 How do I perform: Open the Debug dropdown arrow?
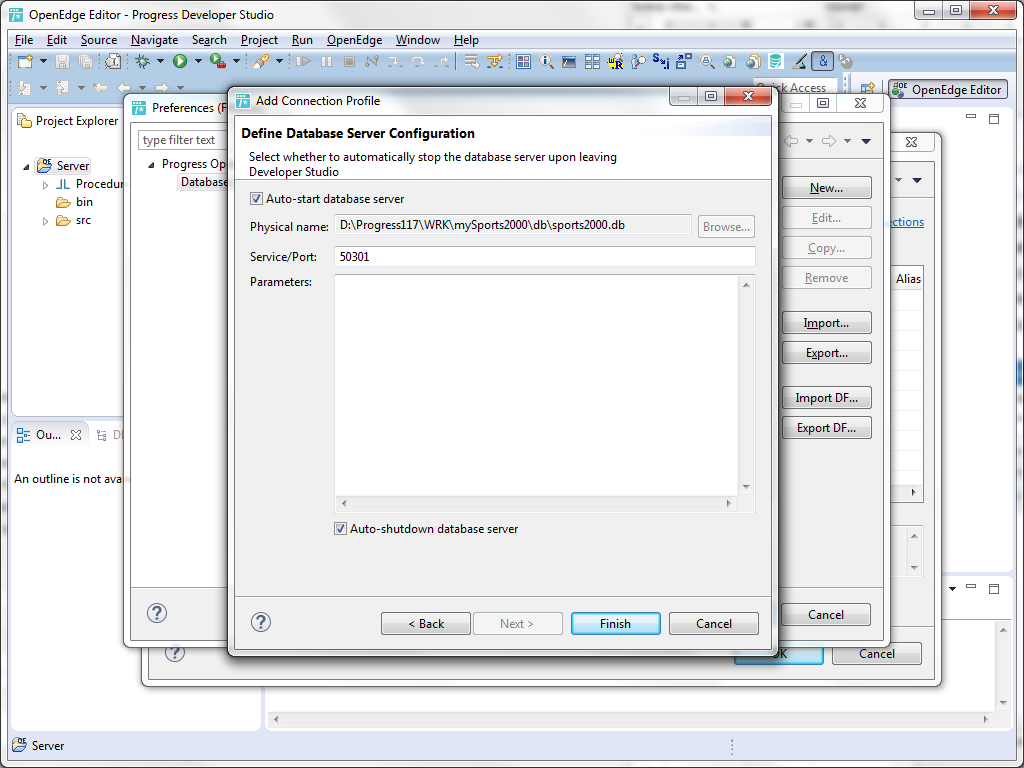(160, 61)
